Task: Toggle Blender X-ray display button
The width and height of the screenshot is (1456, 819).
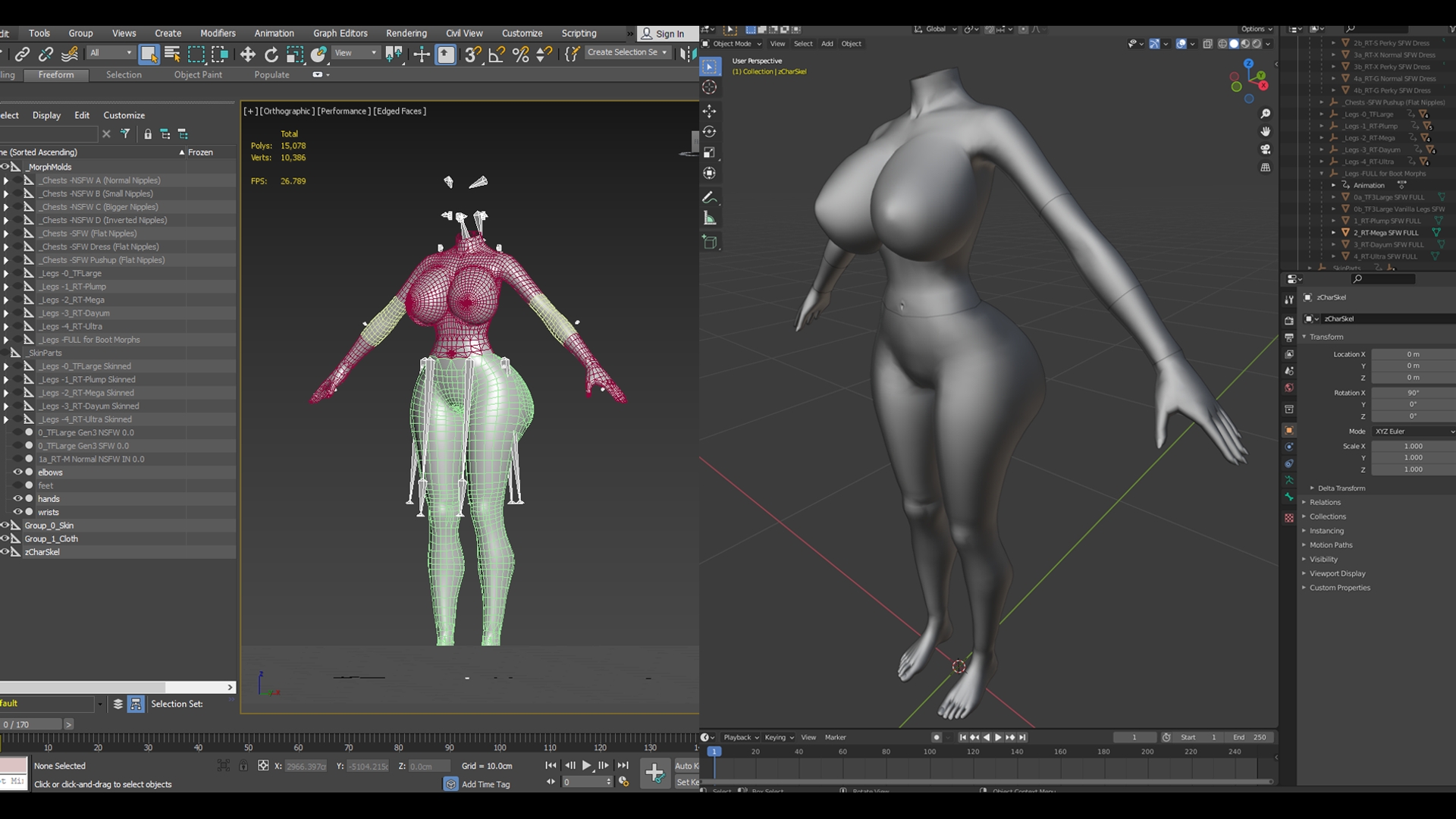Action: [x=1208, y=44]
